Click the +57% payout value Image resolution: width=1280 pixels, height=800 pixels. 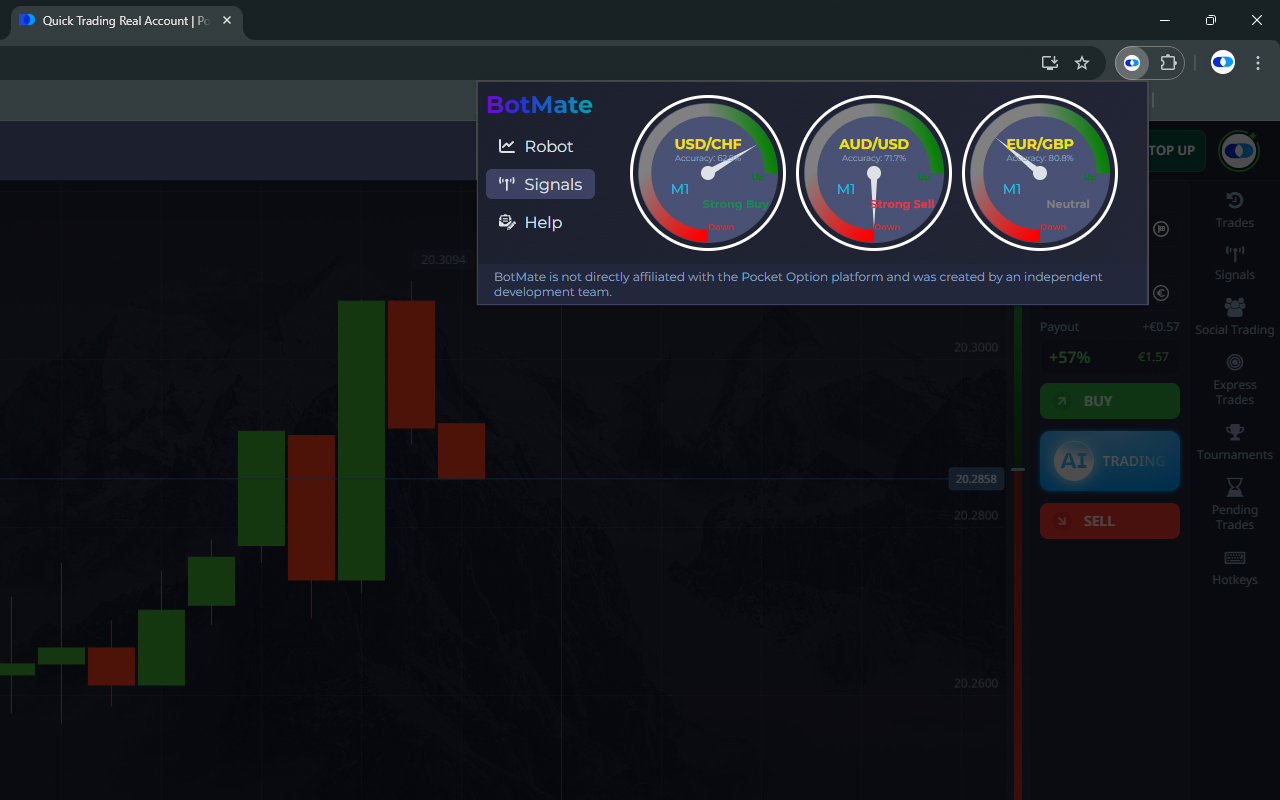pyautogui.click(x=1069, y=357)
